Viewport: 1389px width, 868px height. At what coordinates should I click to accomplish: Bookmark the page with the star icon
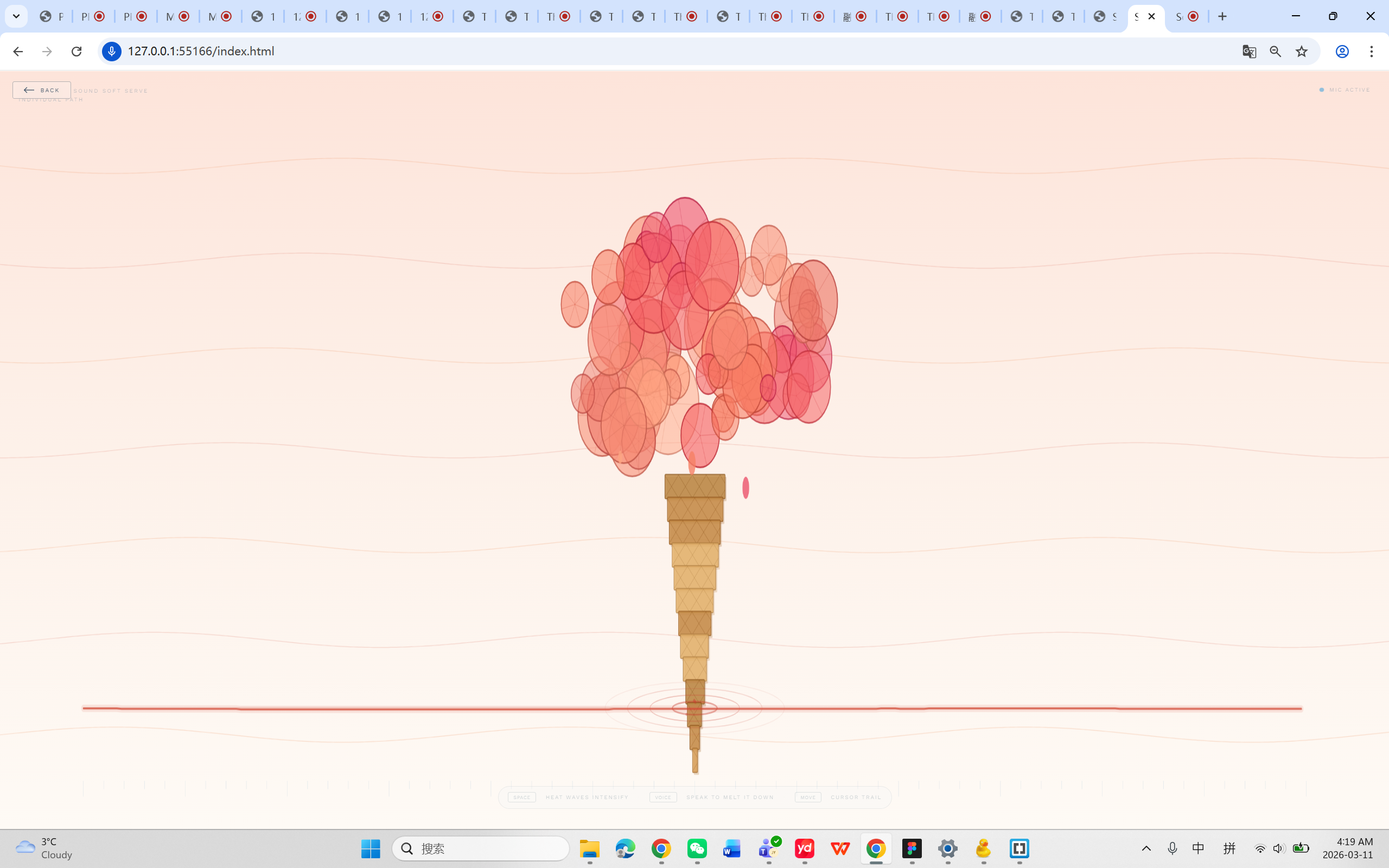click(x=1301, y=51)
